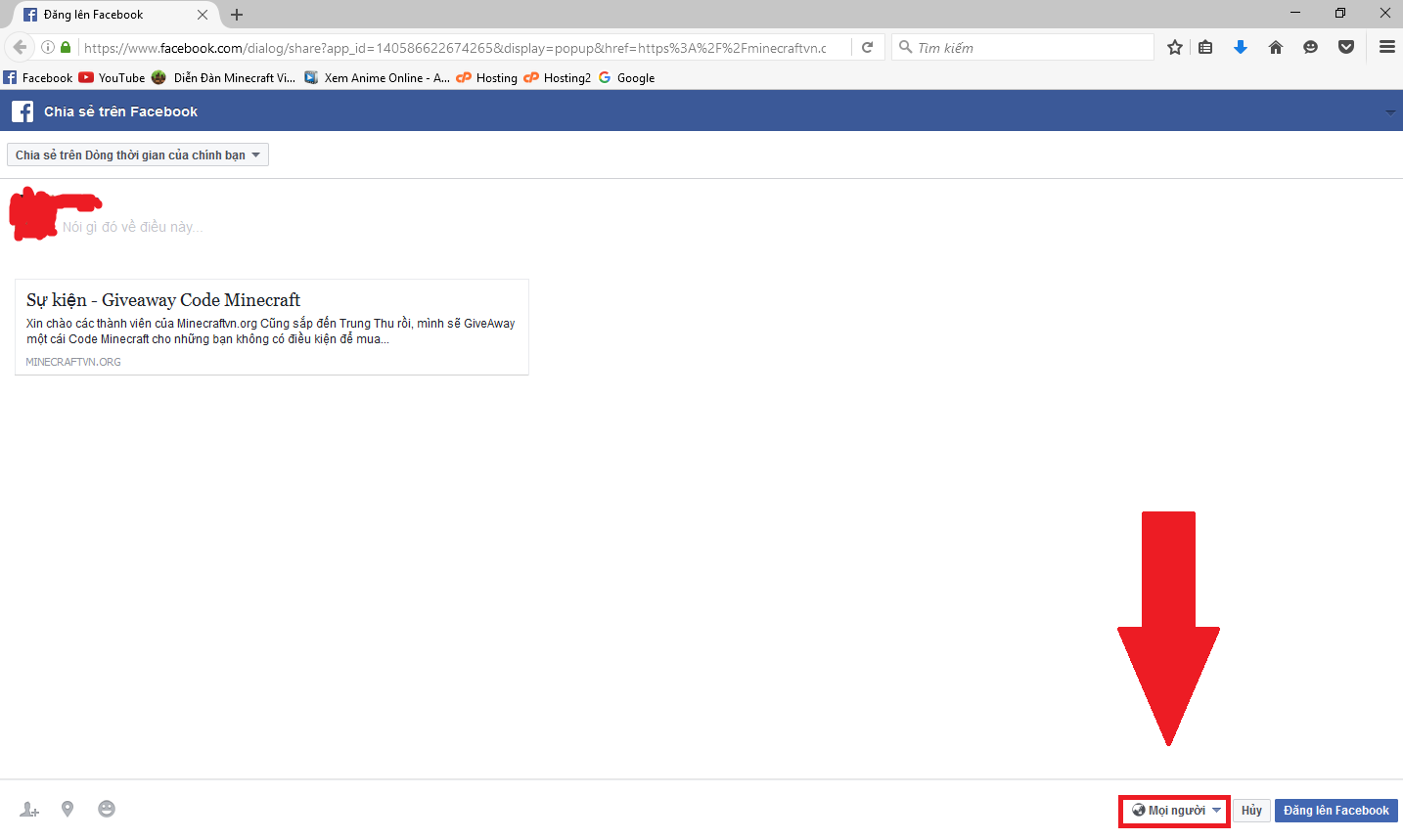Go to the Firefox home page icon
The width and height of the screenshot is (1403, 840).
1276,47
